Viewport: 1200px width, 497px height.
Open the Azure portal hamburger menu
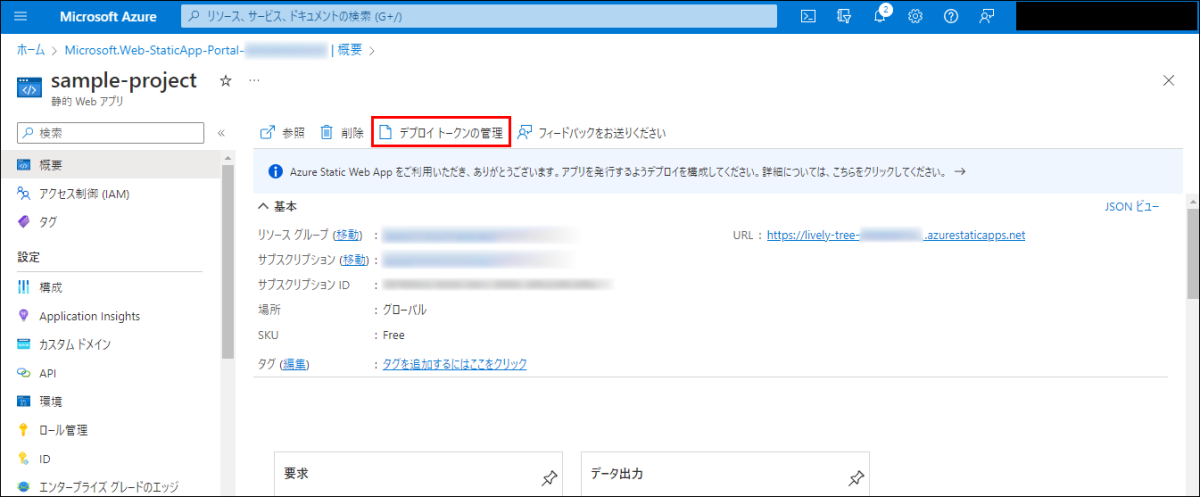tap(21, 17)
